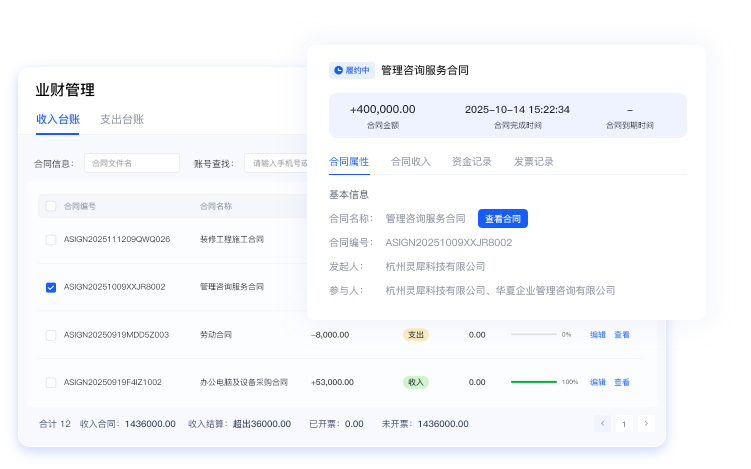Image resolution: width=751 pixels, height=469 pixels.
Task: Go to previous page with left chevron
Action: point(602,423)
